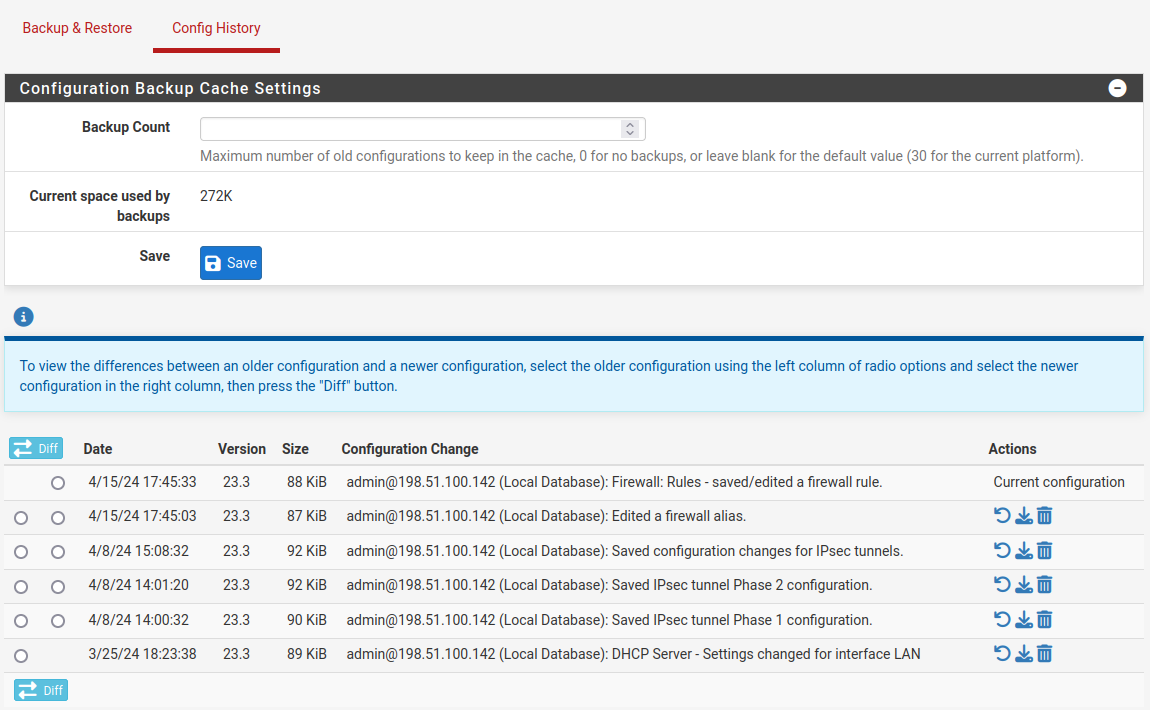This screenshot has height=710, width=1150.
Task: Switch to the Backup & Restore tab
Action: (x=77, y=28)
